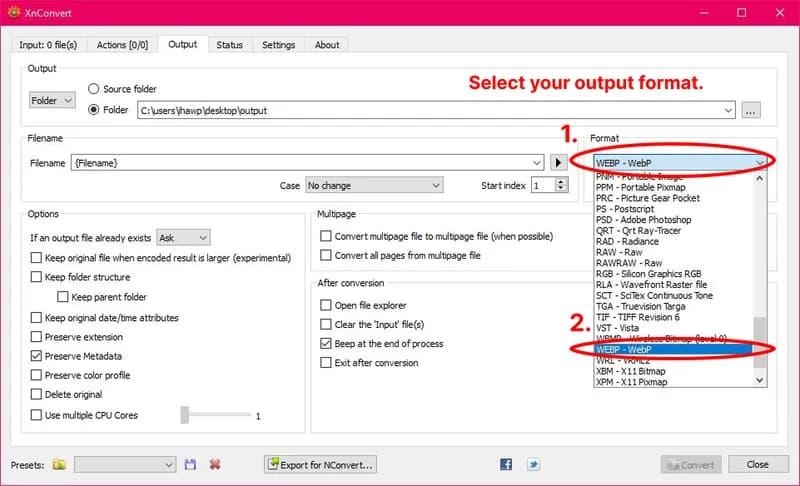Image resolution: width=800 pixels, height=486 pixels.
Task: Choose RLA - Wavefront Raster file format
Action: click(673, 285)
